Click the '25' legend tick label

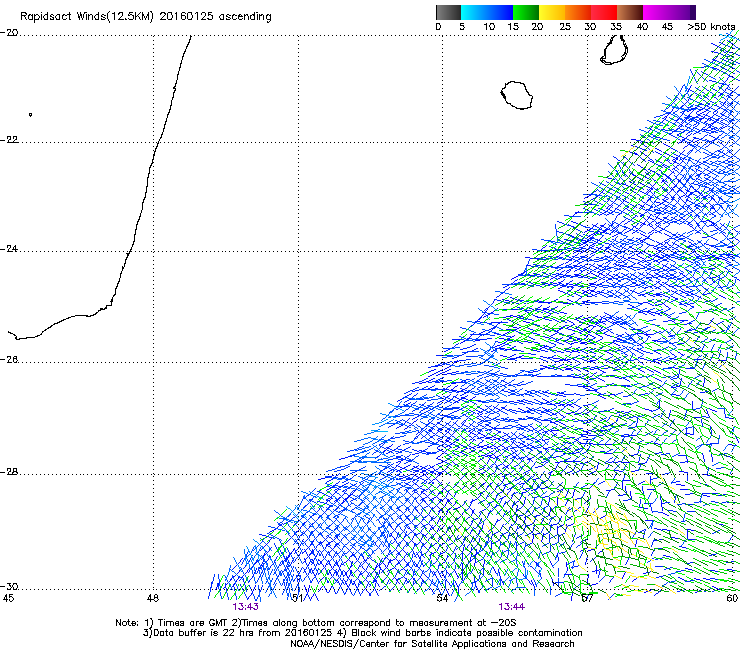pyautogui.click(x=565, y=27)
